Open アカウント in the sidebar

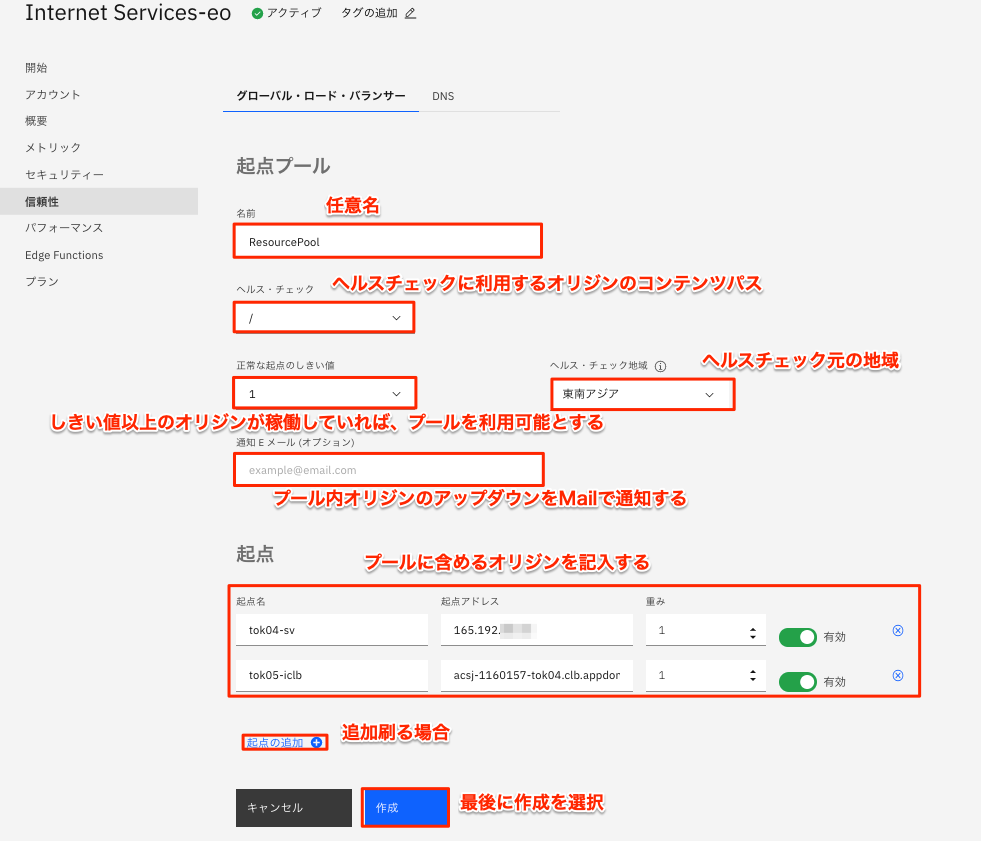pos(53,94)
